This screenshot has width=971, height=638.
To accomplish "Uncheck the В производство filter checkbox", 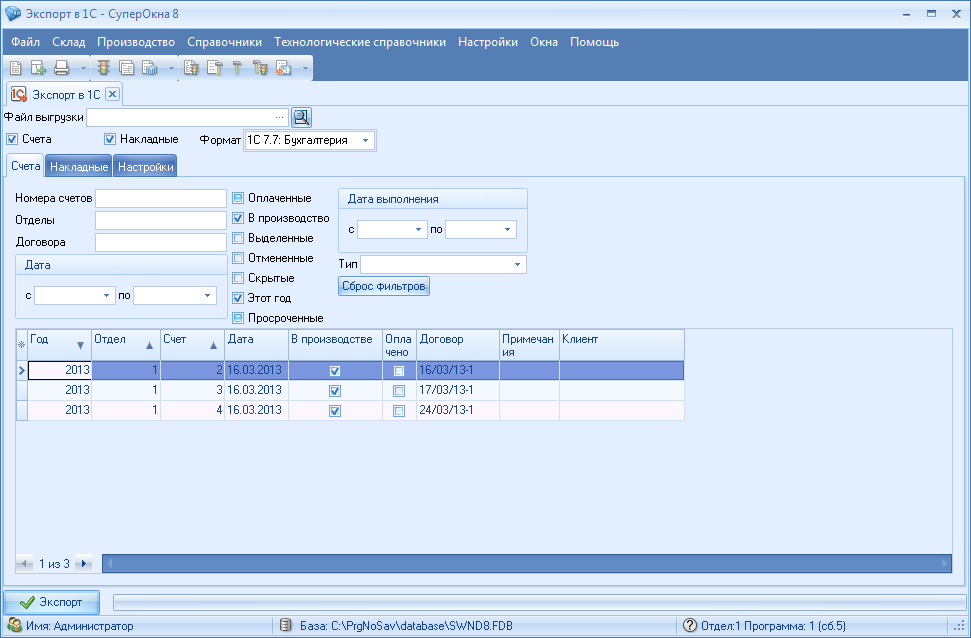I will coord(238,218).
